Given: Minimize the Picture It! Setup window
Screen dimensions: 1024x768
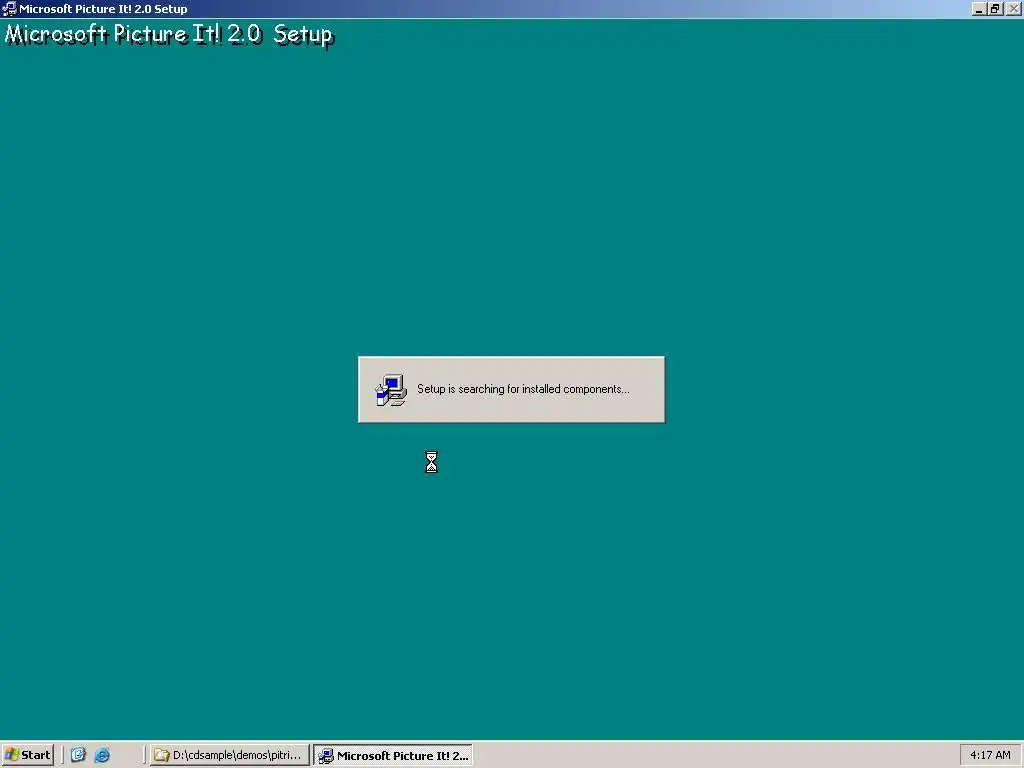Looking at the screenshot, I should [978, 9].
